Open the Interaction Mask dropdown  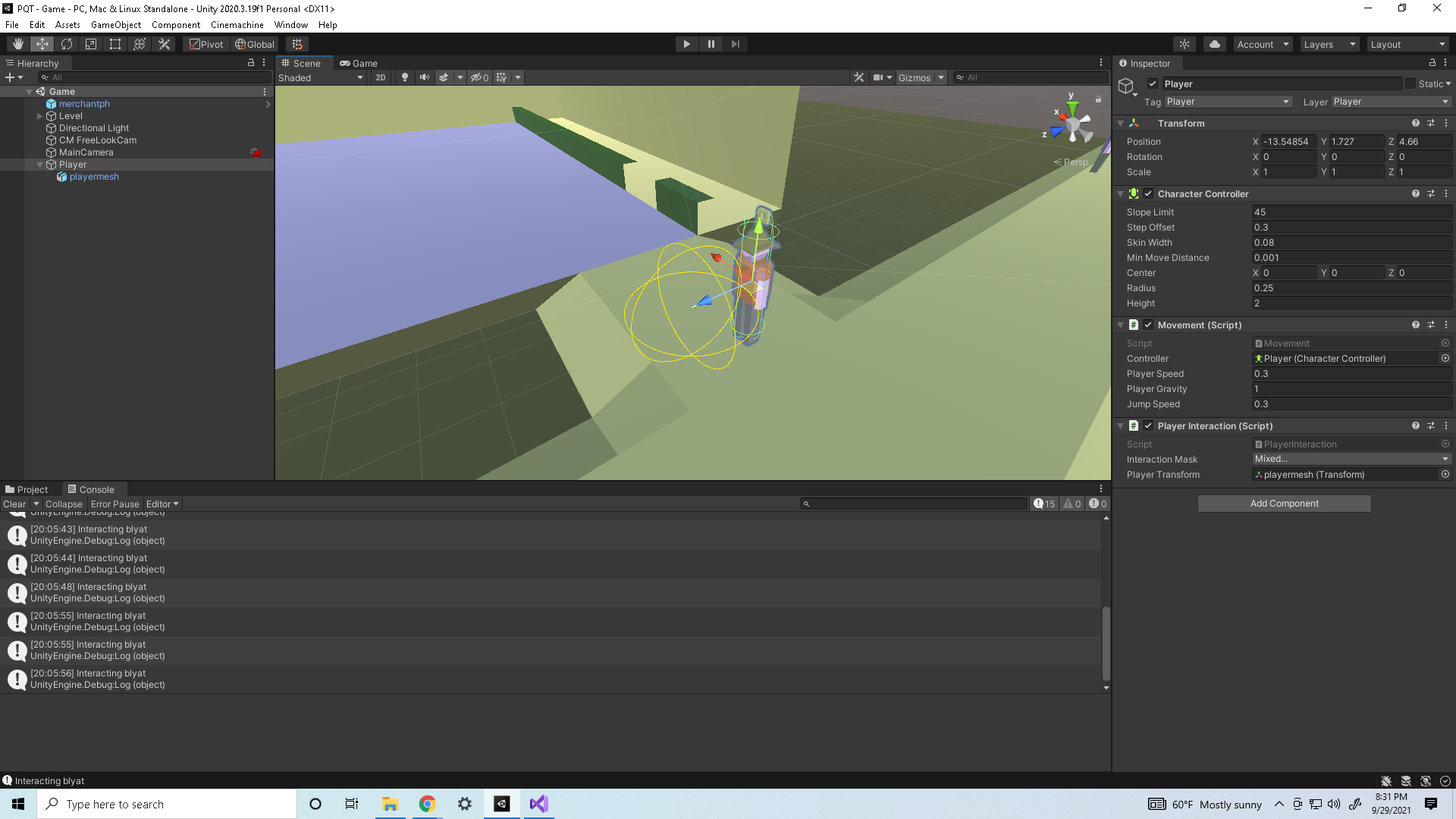pos(1351,459)
